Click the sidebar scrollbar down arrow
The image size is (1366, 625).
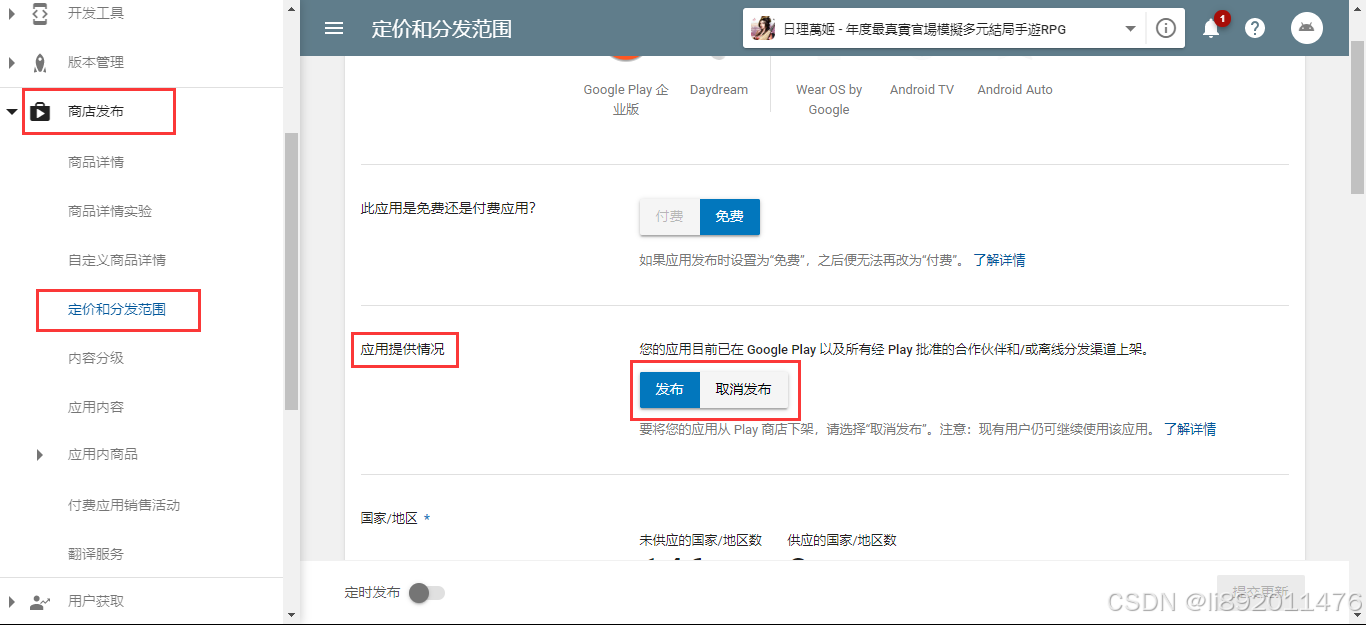[x=291, y=615]
